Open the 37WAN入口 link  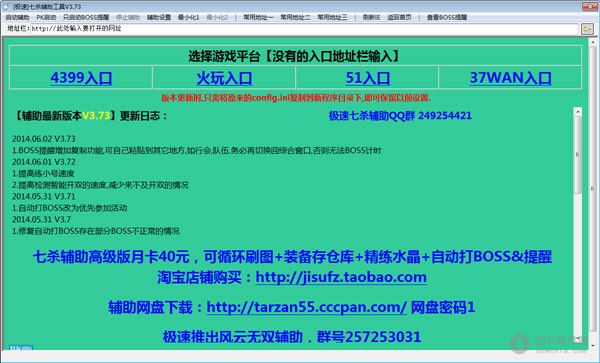(510, 78)
